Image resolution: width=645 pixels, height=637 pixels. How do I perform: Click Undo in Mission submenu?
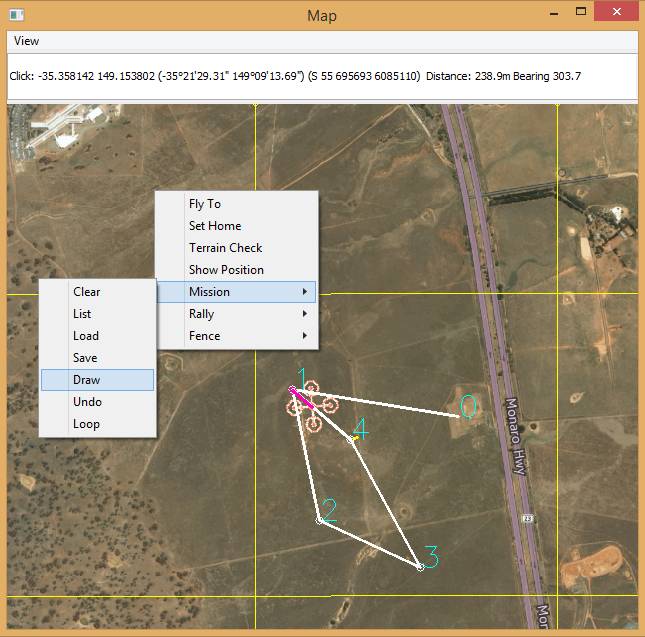[88, 402]
